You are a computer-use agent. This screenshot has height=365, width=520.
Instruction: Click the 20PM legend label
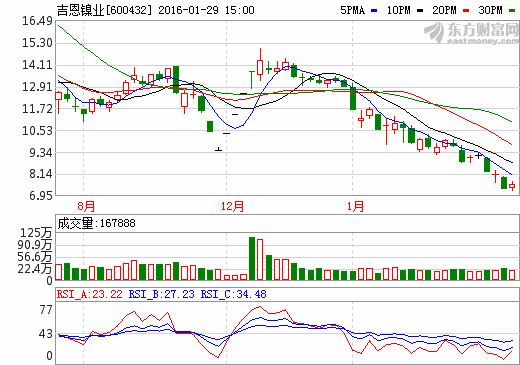point(444,10)
